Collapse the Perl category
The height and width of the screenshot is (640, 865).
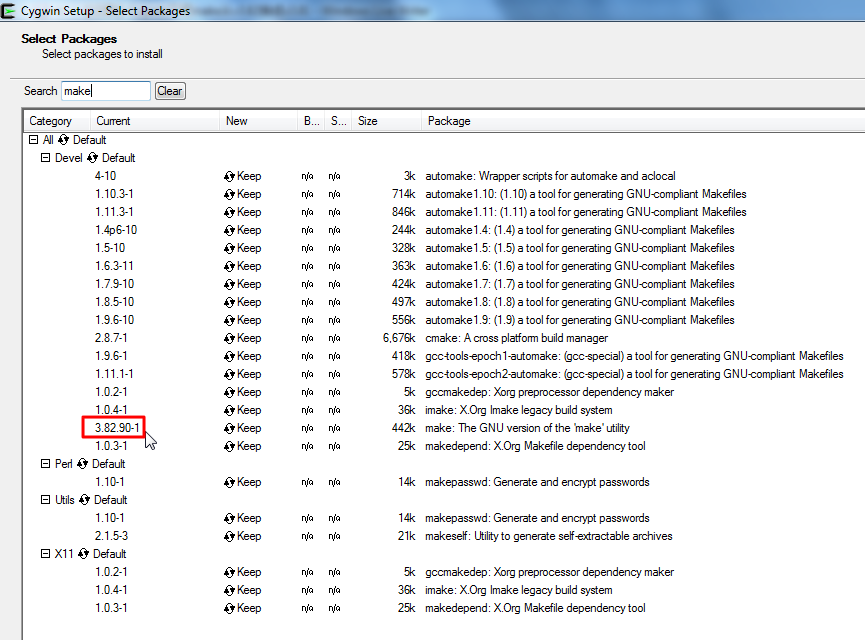coord(45,464)
